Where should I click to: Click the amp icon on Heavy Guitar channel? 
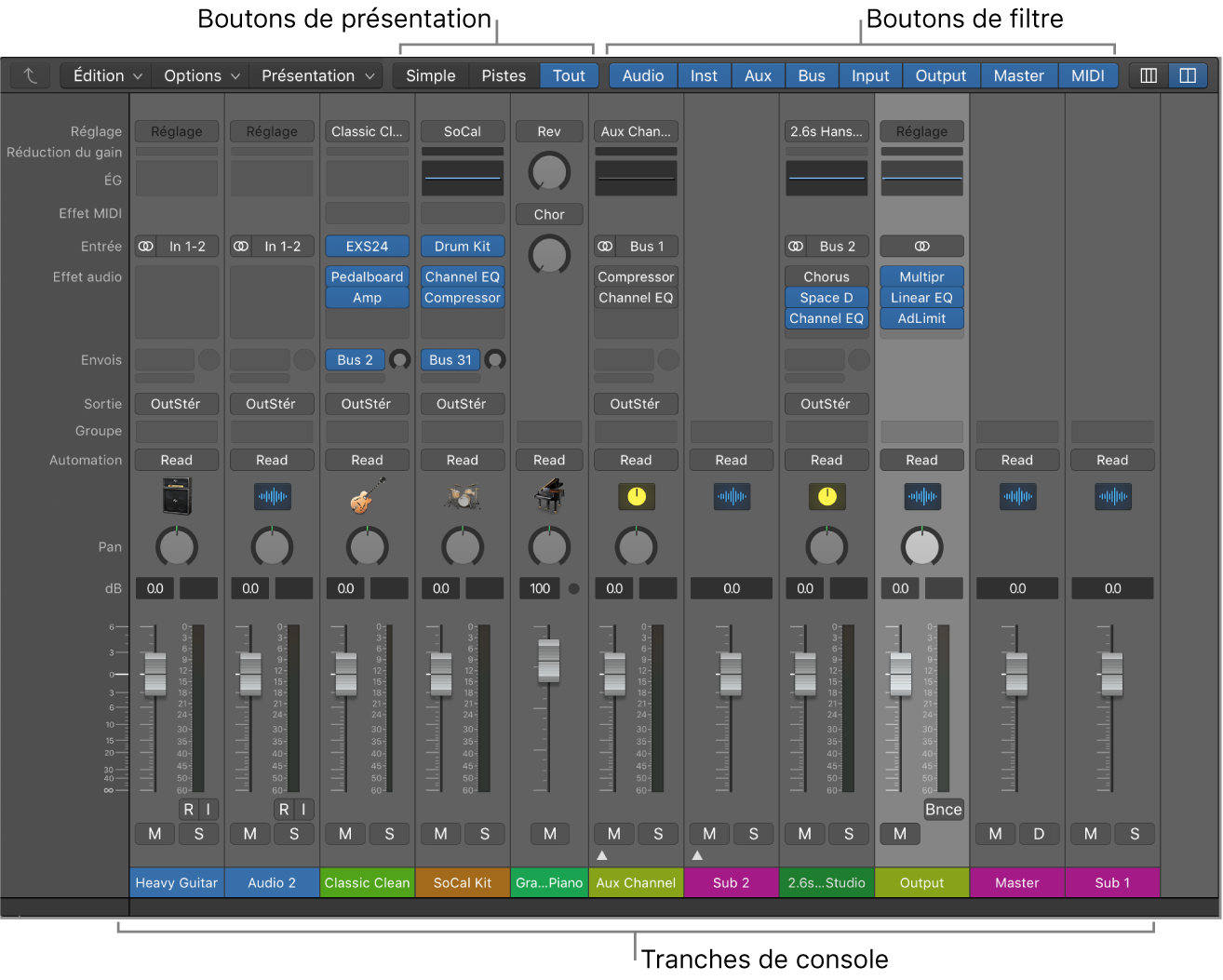click(x=176, y=496)
